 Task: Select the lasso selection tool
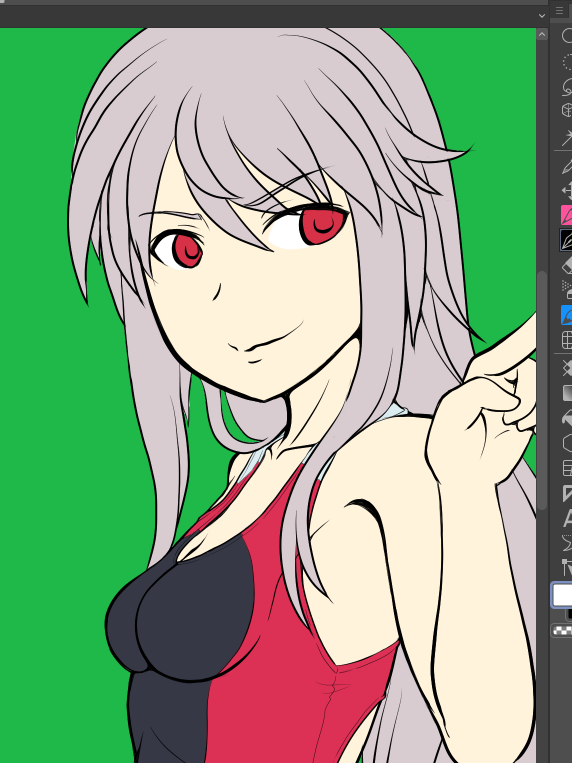(567, 87)
